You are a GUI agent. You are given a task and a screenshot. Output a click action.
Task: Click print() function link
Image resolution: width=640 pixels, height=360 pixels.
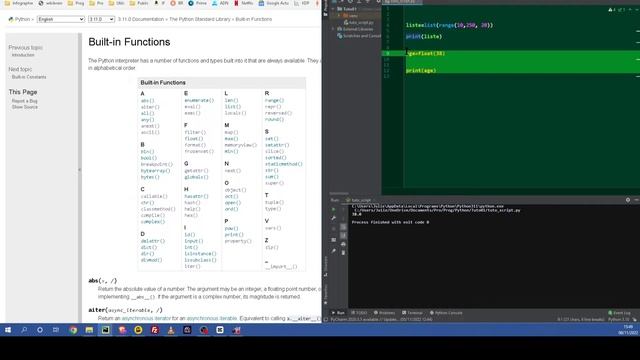[234, 235]
